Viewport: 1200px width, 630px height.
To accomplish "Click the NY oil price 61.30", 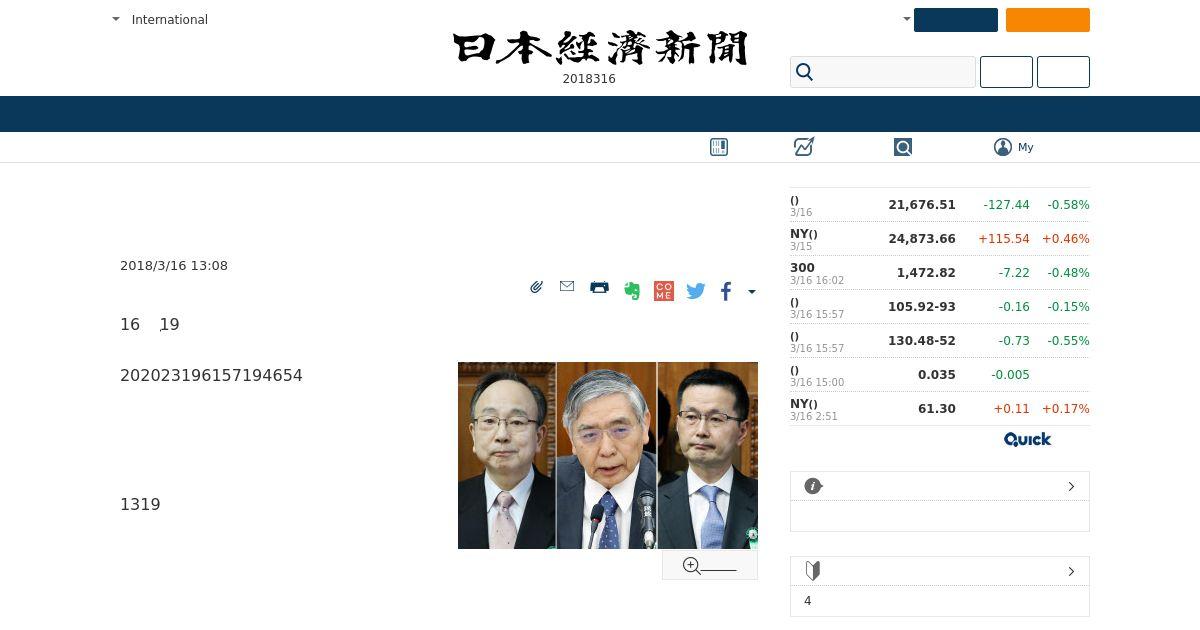I will point(937,409).
